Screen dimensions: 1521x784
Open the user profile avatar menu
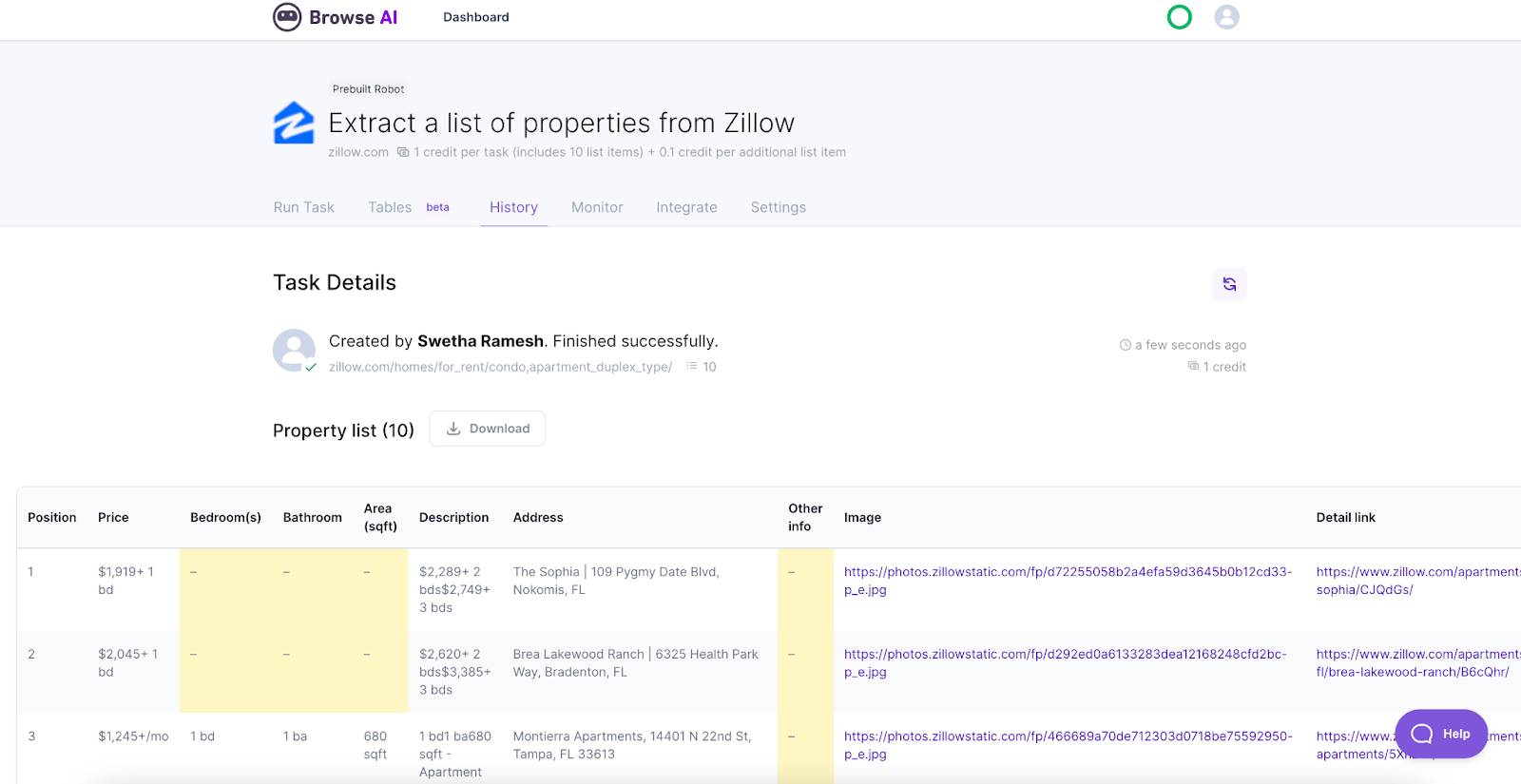1226,17
